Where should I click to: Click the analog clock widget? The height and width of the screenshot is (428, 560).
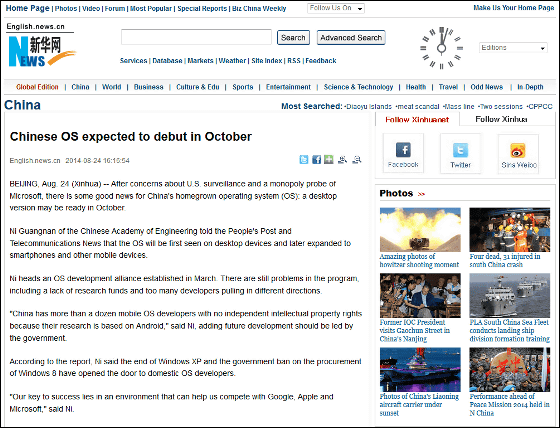pos(441,48)
